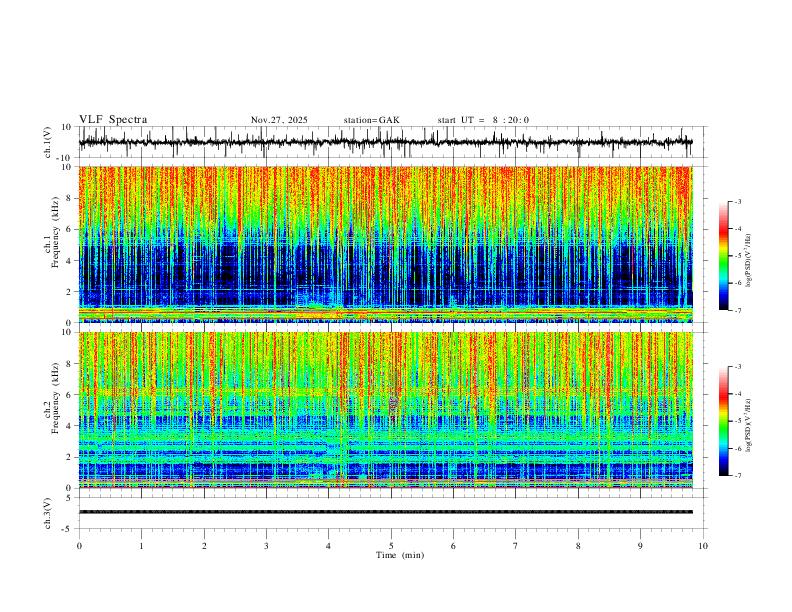
Task: Click time axis tick label "4"
Action: point(329,546)
